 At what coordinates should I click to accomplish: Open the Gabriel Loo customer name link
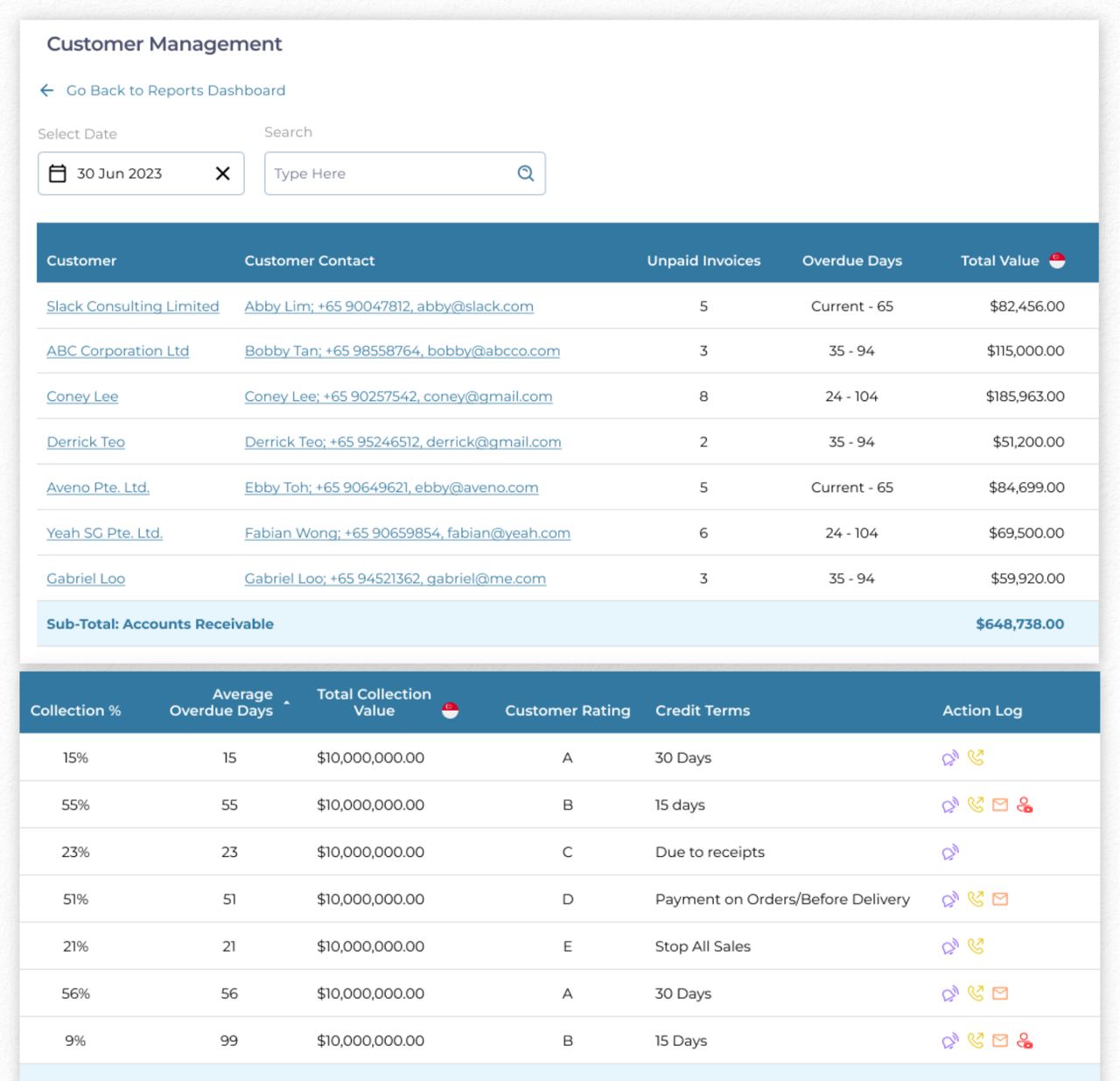[x=86, y=579]
